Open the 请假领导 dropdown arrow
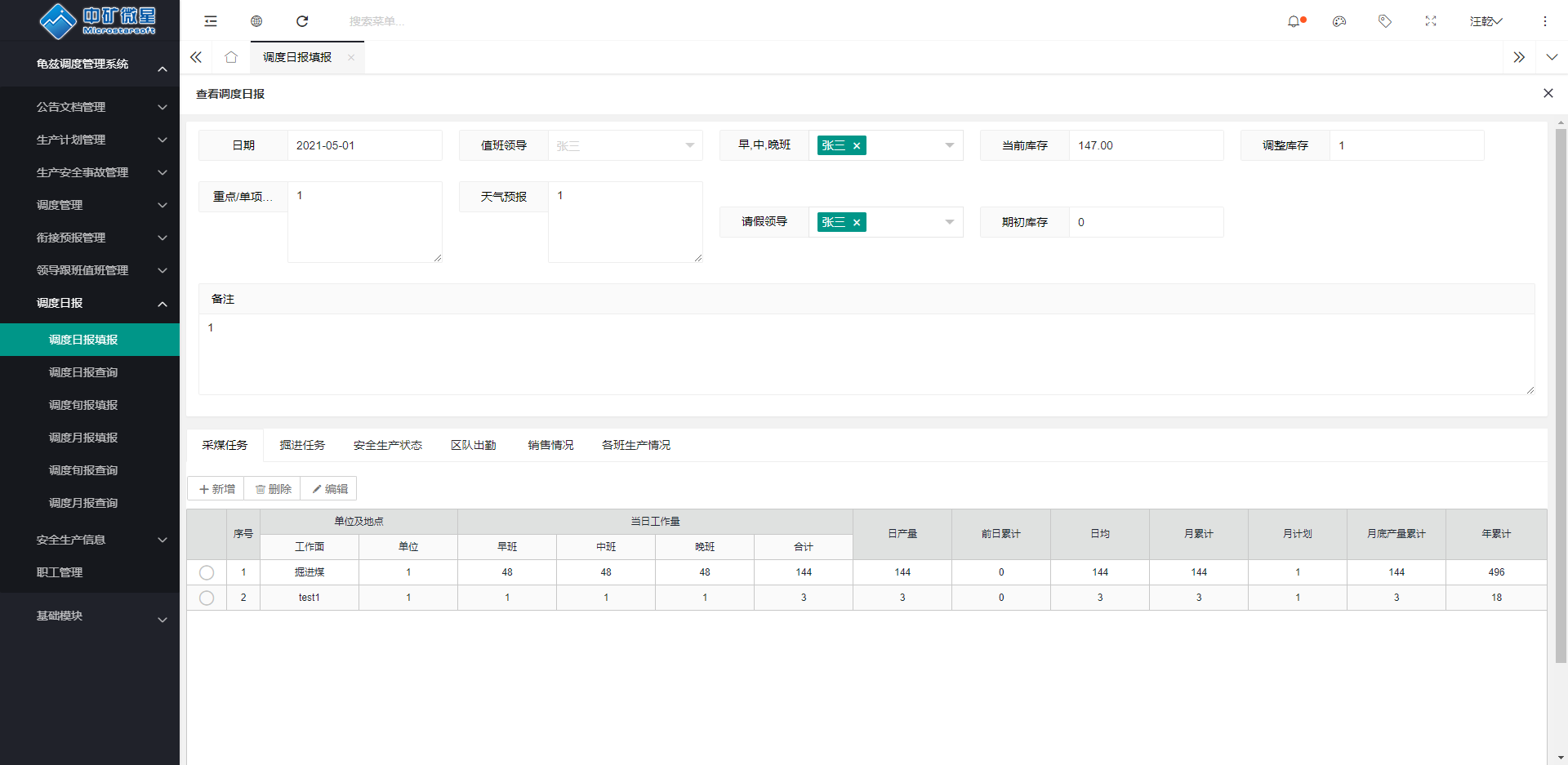 [x=950, y=222]
